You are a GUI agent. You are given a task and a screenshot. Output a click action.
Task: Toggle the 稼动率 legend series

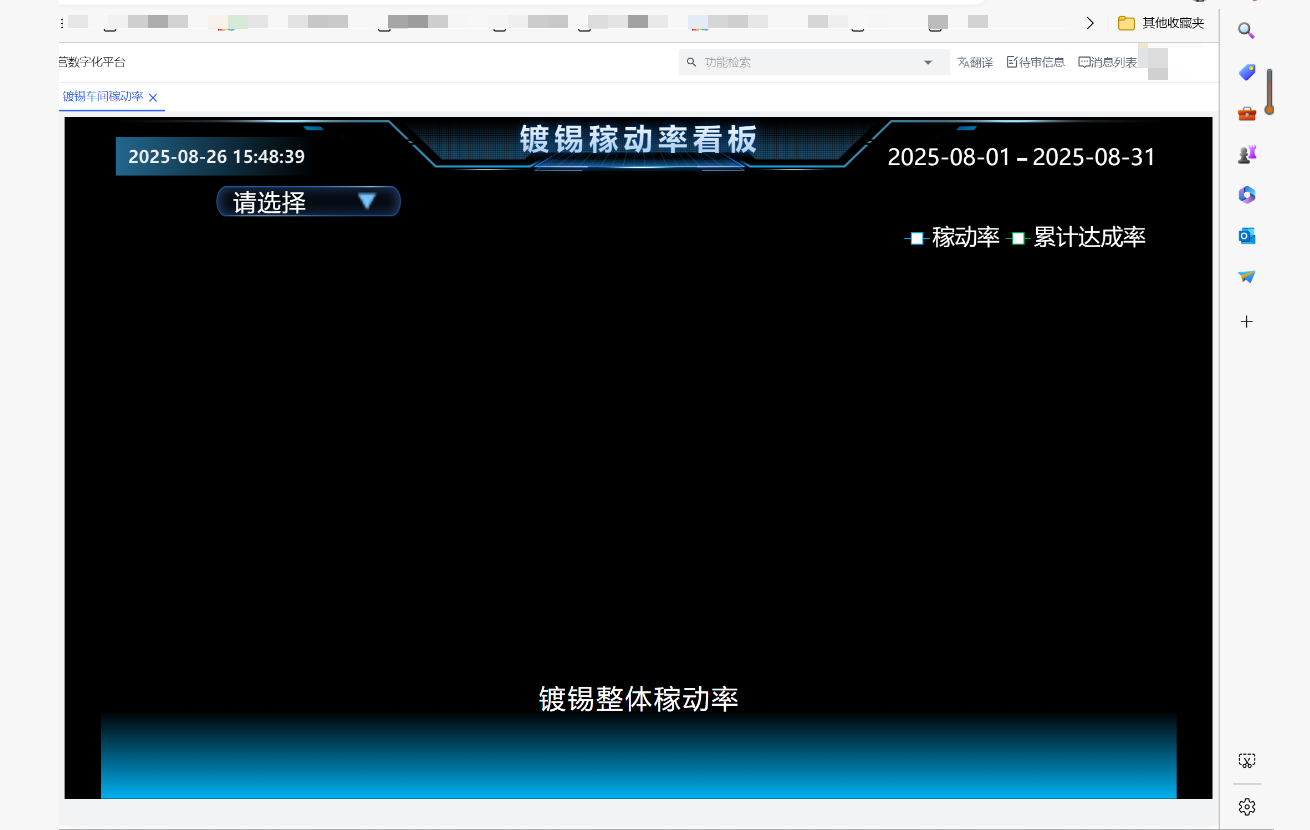[953, 238]
